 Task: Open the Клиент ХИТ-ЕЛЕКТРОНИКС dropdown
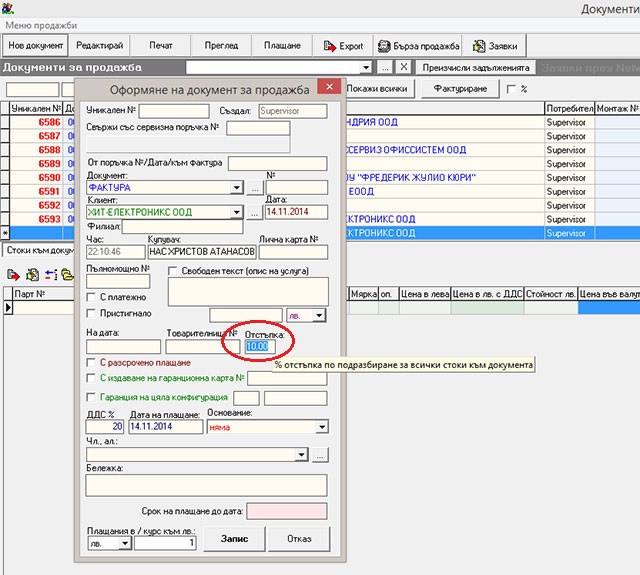(236, 212)
